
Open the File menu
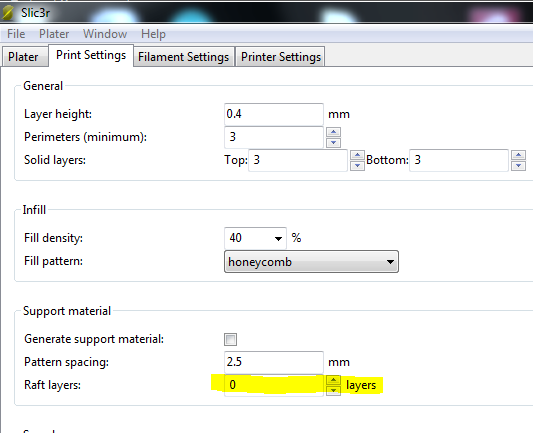point(16,34)
